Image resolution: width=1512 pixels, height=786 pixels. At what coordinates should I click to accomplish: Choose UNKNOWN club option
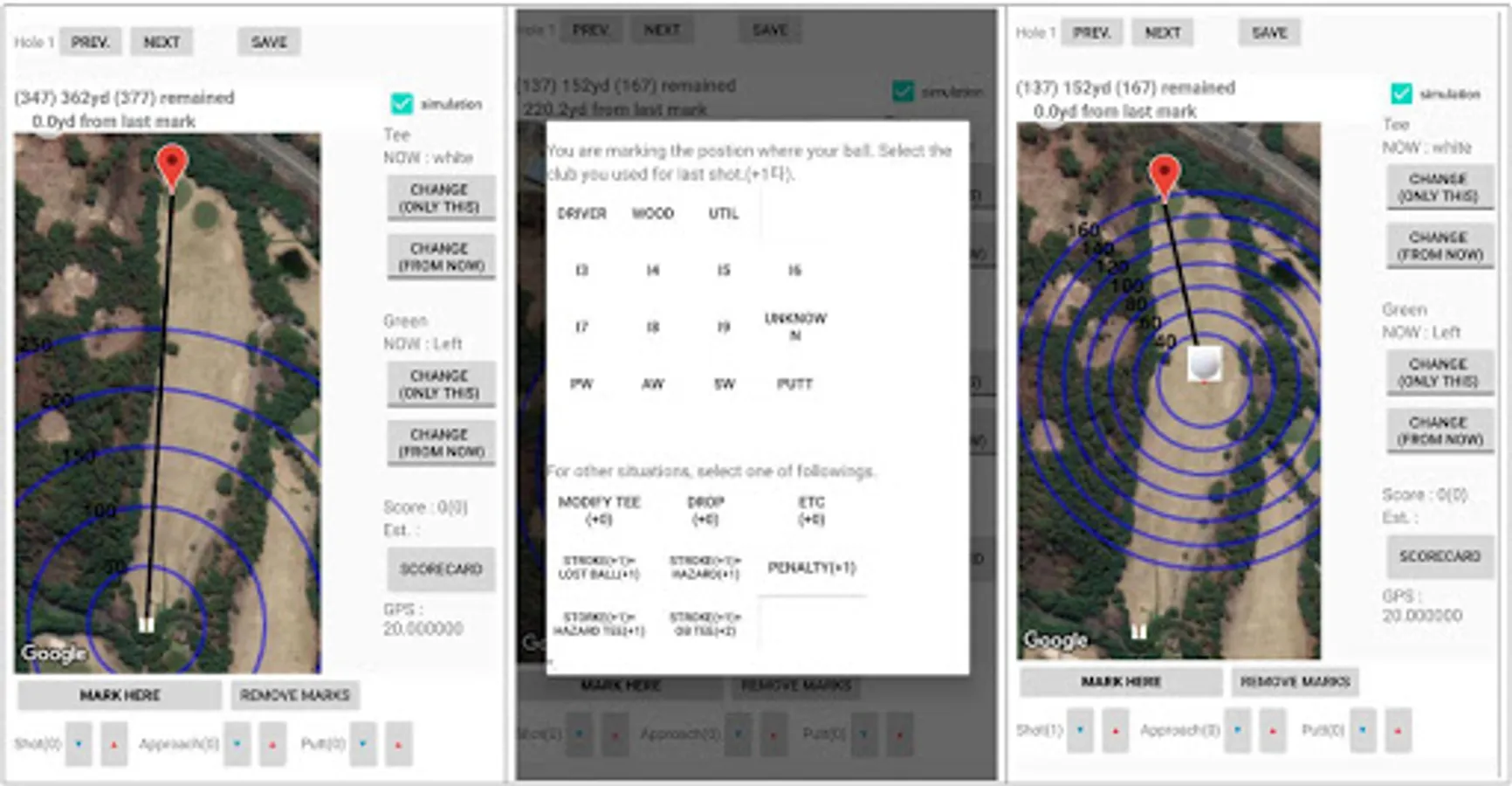[x=795, y=327]
